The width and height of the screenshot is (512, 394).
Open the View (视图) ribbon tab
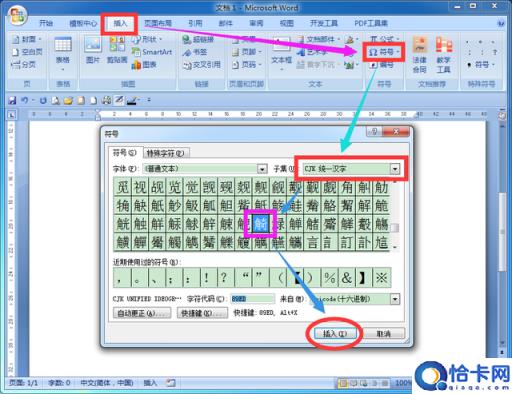point(287,23)
